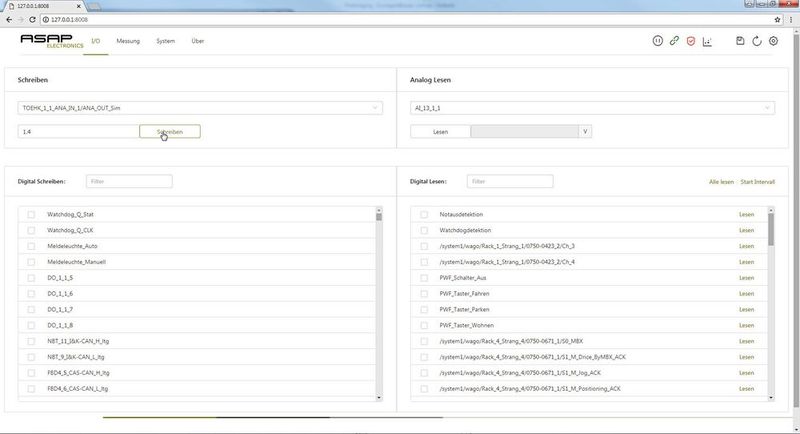Check the F8D4_6_CAS-CAN_L_ltg checkbox
Image resolution: width=800 pixels, height=434 pixels.
(x=31, y=389)
